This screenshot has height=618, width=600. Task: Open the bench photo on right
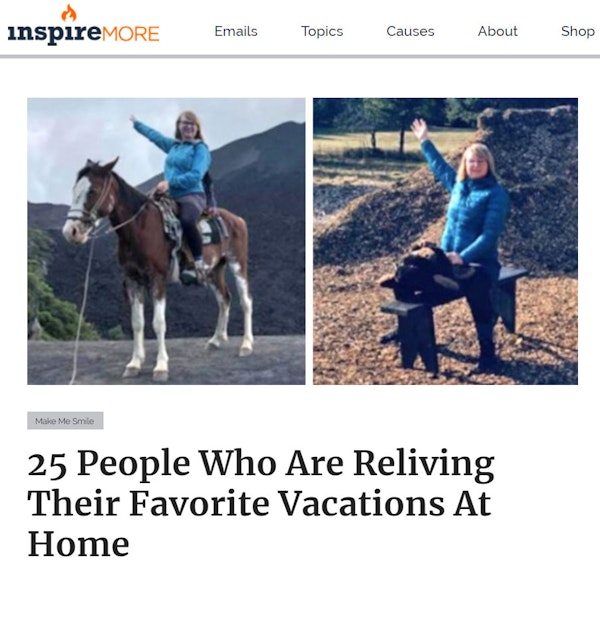(x=445, y=241)
